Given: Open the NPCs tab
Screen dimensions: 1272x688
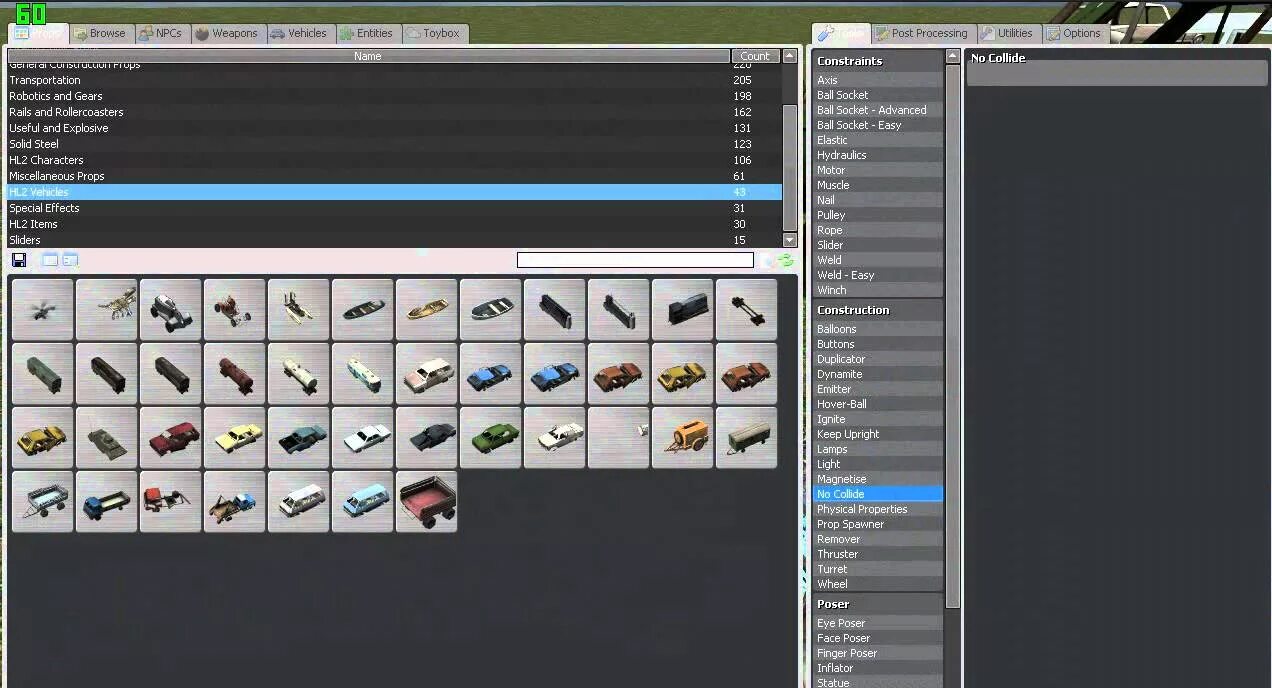Looking at the screenshot, I should coord(161,33).
